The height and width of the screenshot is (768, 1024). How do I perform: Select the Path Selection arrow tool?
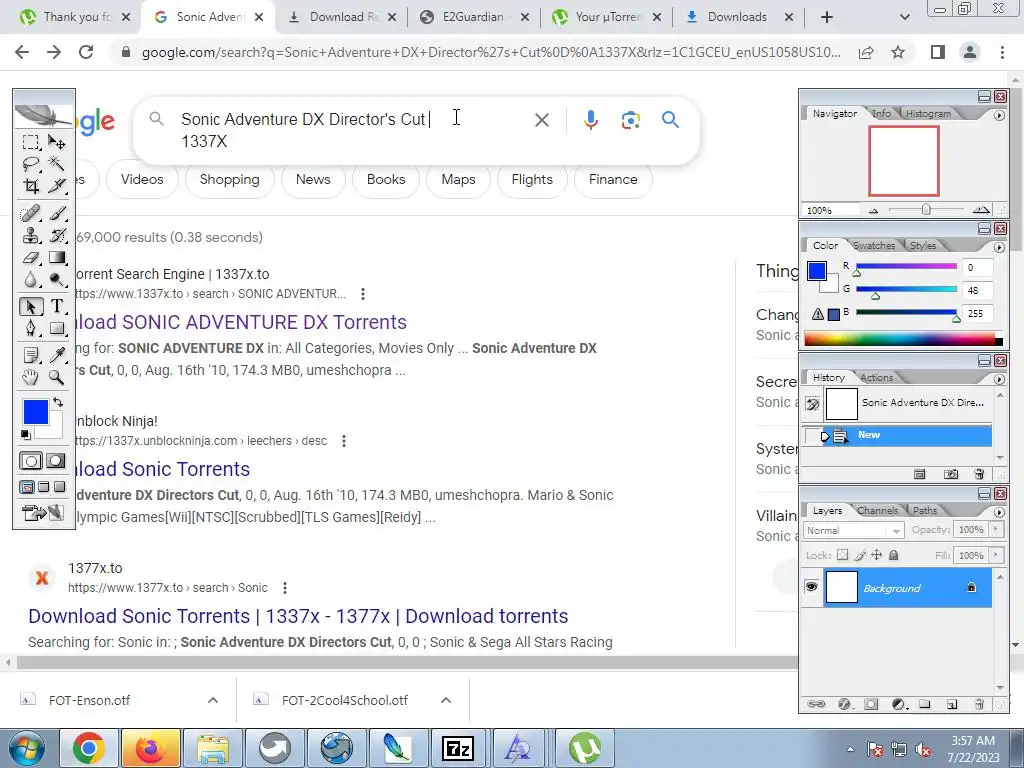tap(31, 306)
